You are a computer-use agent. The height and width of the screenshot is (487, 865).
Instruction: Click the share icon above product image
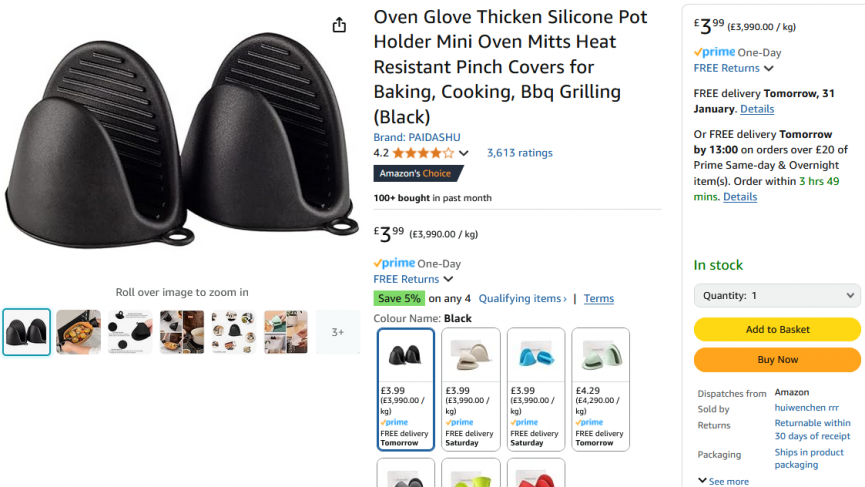pos(339,25)
